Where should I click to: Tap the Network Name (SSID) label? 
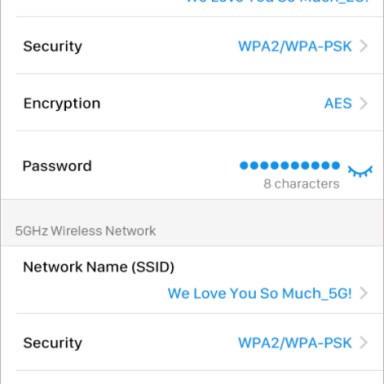tap(99, 267)
